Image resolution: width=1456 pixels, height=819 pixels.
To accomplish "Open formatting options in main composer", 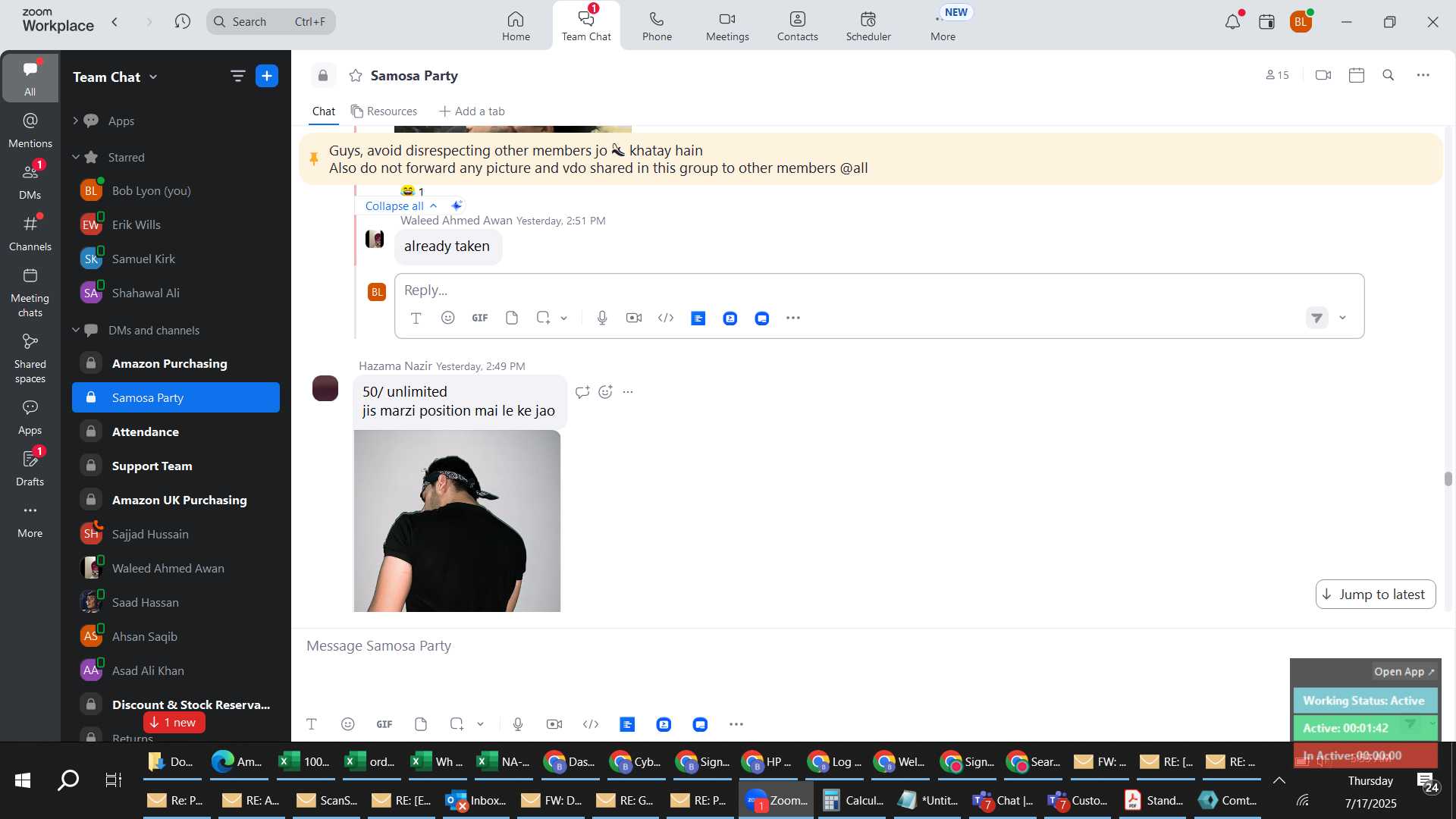I will click(x=312, y=724).
